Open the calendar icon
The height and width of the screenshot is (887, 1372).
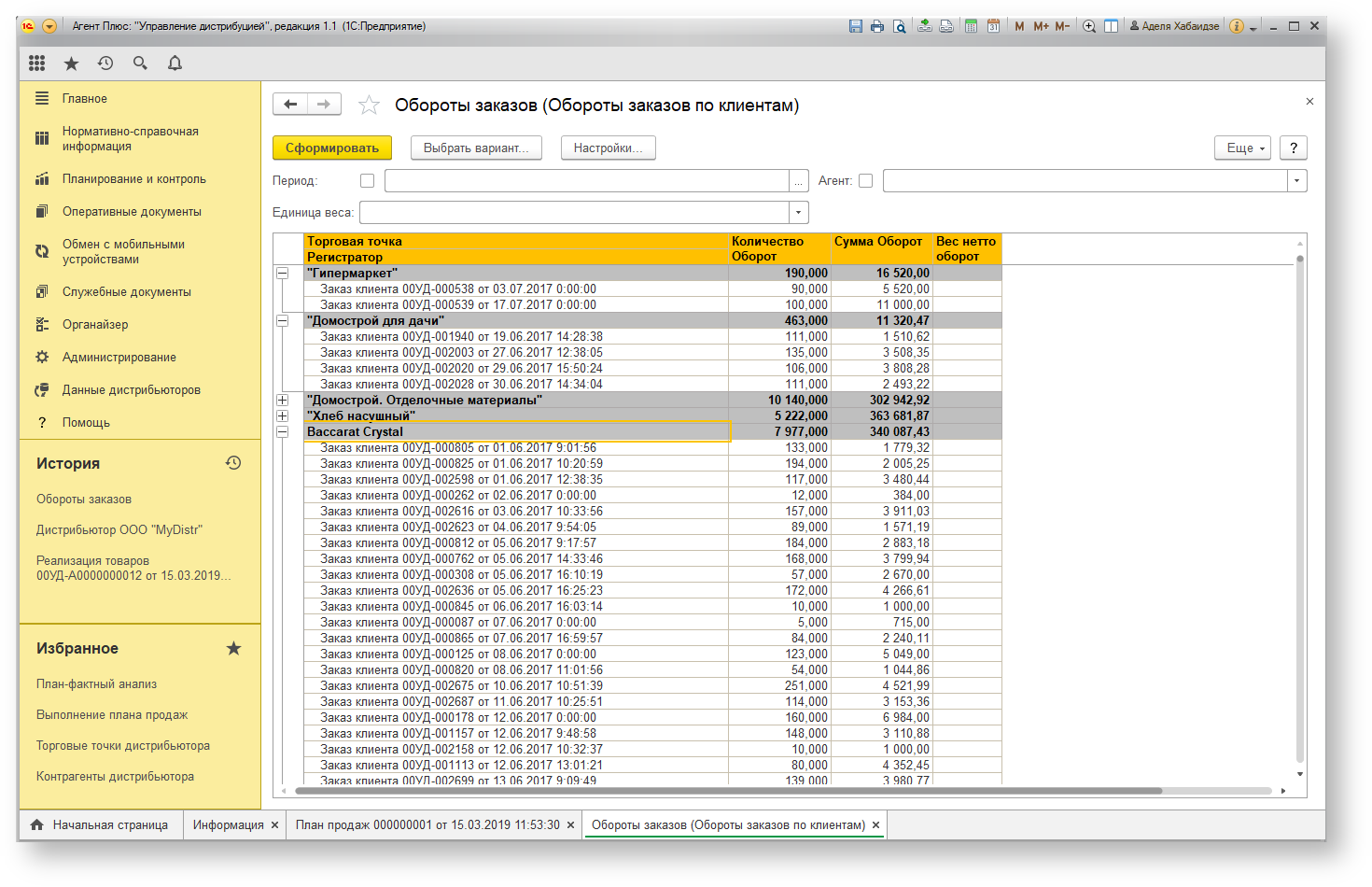[993, 26]
